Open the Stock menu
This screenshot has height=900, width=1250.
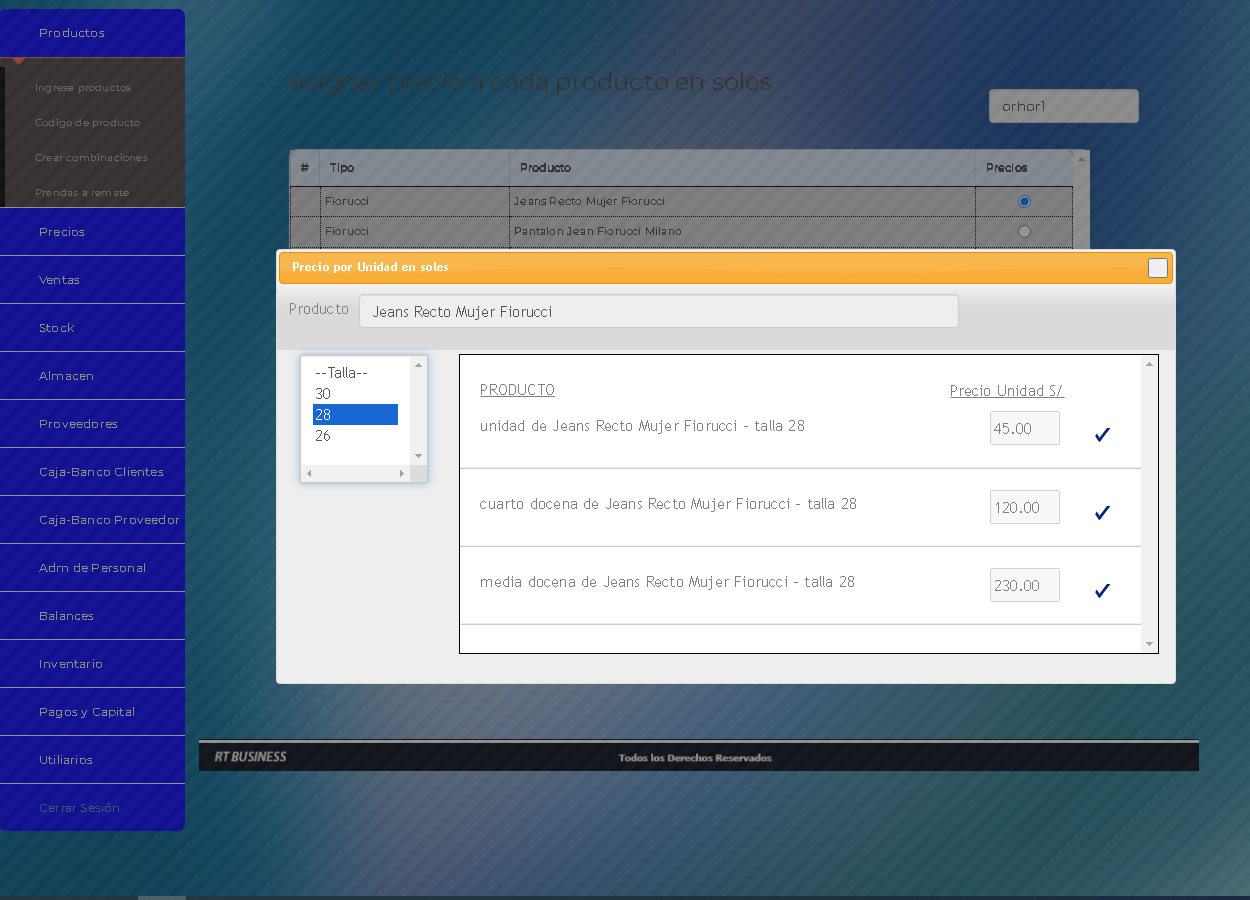point(57,328)
